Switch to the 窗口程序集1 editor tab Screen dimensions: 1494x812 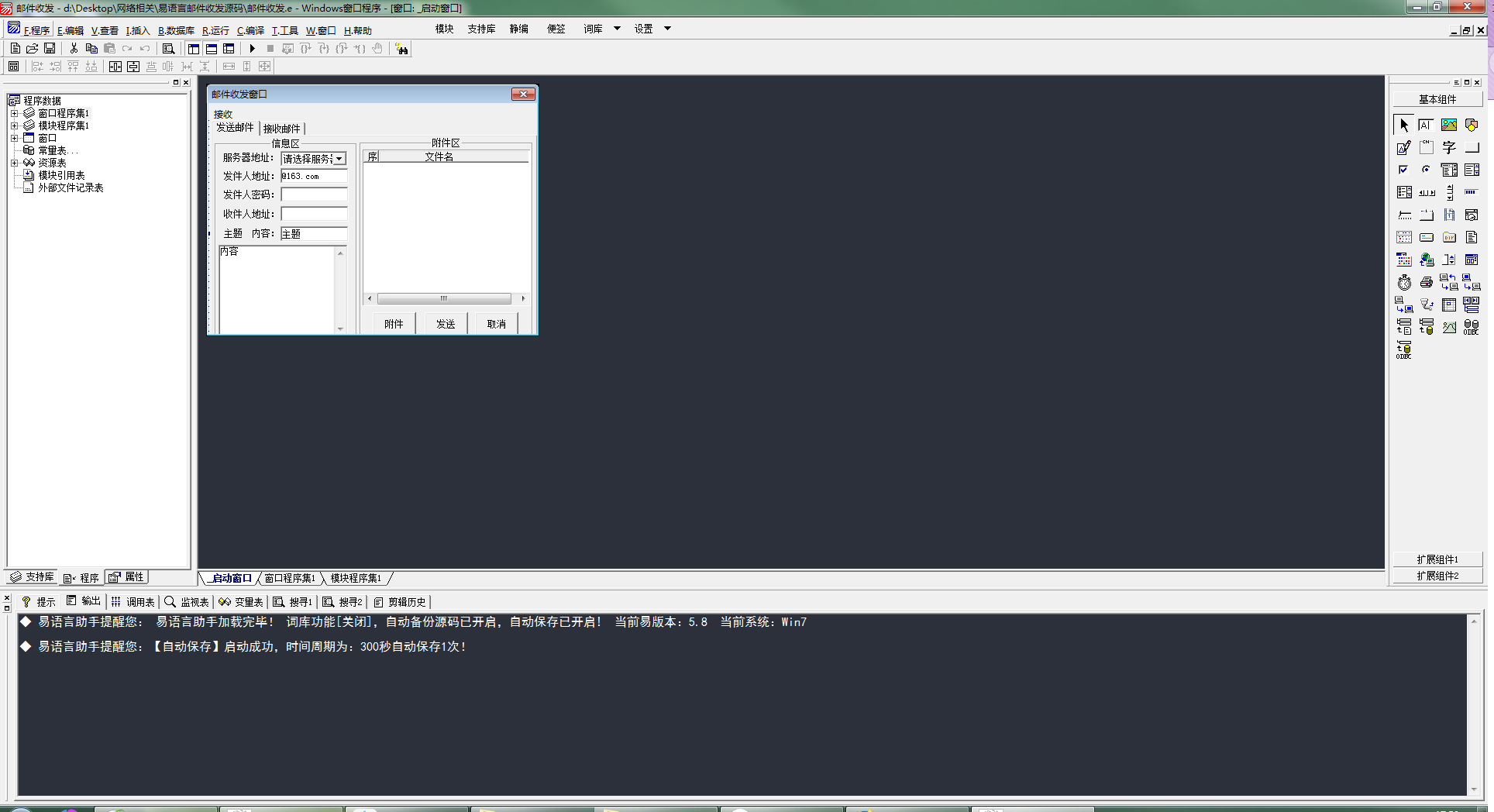click(x=290, y=578)
